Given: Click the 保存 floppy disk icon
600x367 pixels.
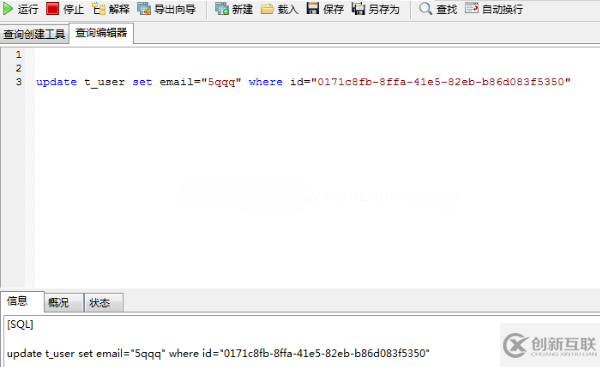Looking at the screenshot, I should point(313,8).
